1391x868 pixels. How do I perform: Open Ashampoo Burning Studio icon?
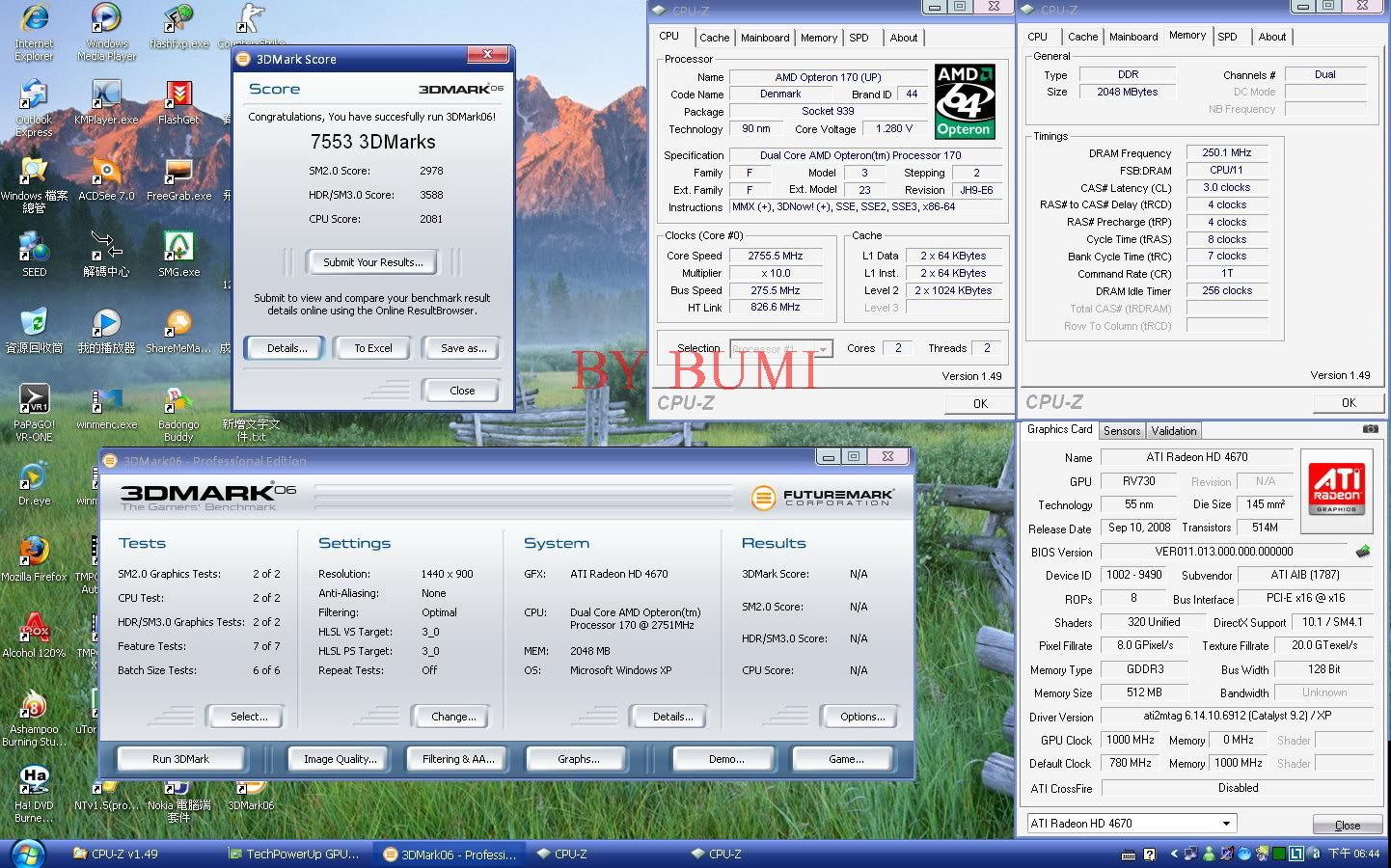[x=34, y=718]
